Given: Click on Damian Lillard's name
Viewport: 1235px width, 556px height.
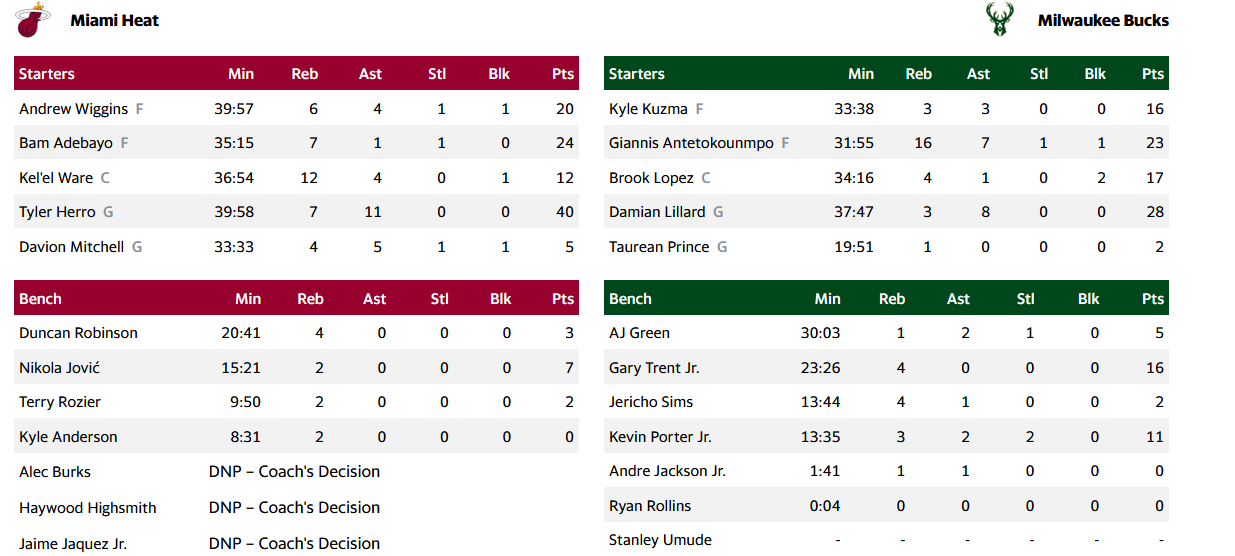Looking at the screenshot, I should 657,212.
